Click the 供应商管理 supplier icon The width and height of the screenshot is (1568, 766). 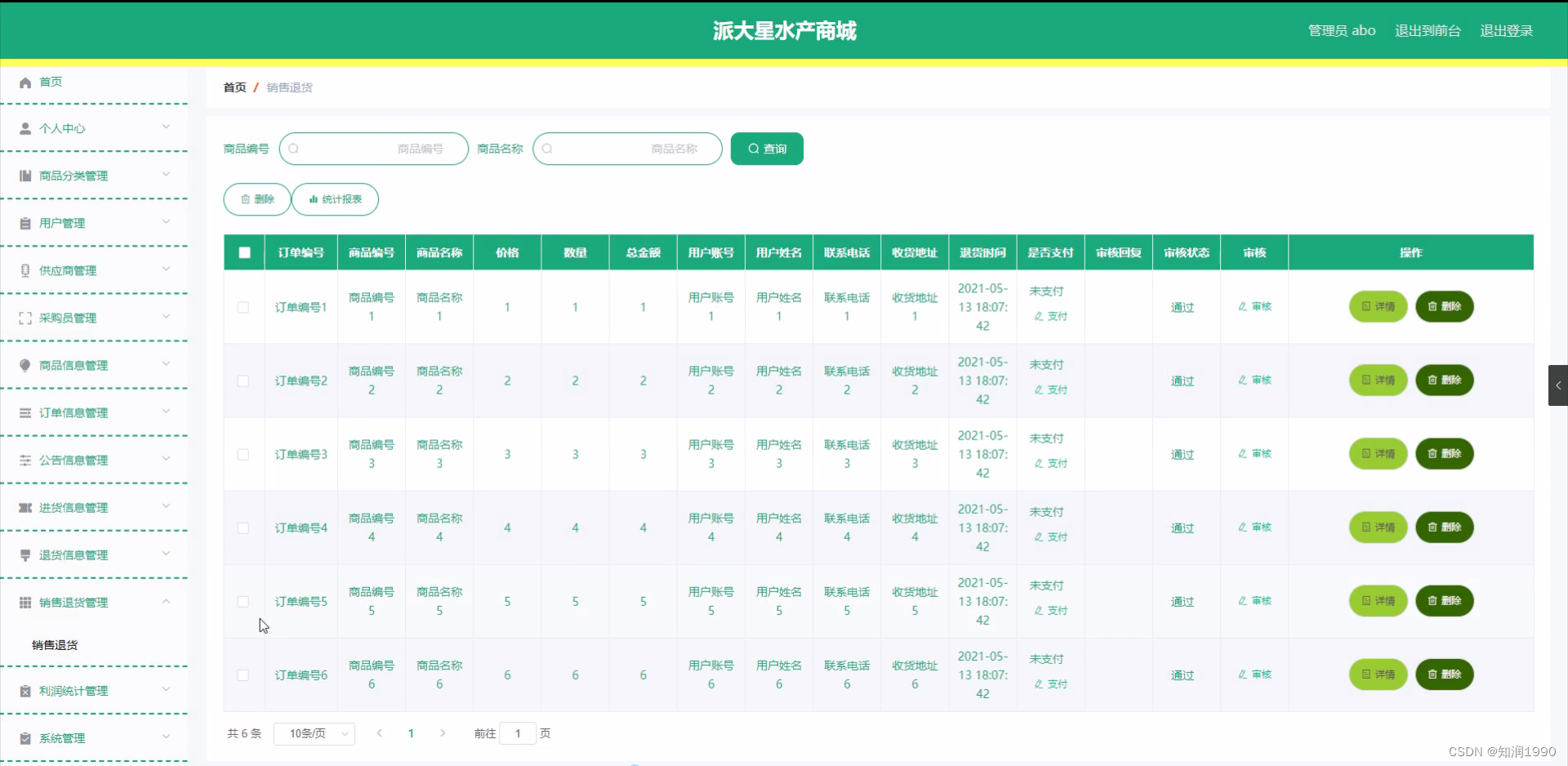point(24,269)
